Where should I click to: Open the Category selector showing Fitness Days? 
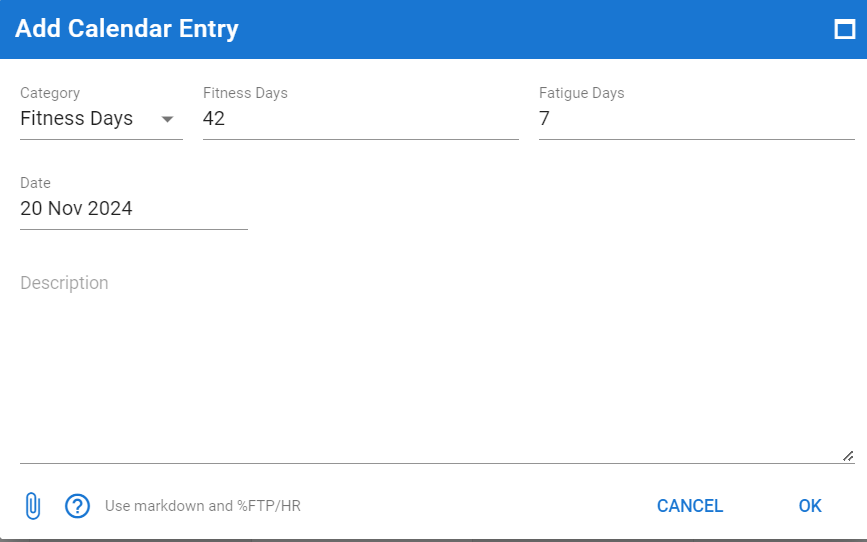101,118
